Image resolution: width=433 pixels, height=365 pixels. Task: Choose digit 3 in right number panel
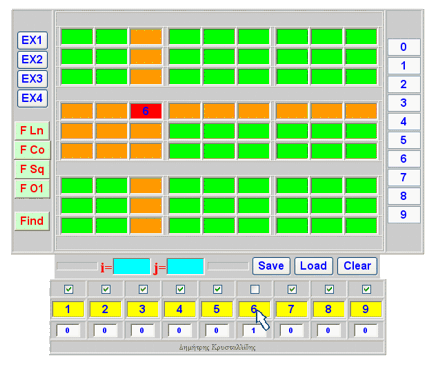click(x=404, y=103)
